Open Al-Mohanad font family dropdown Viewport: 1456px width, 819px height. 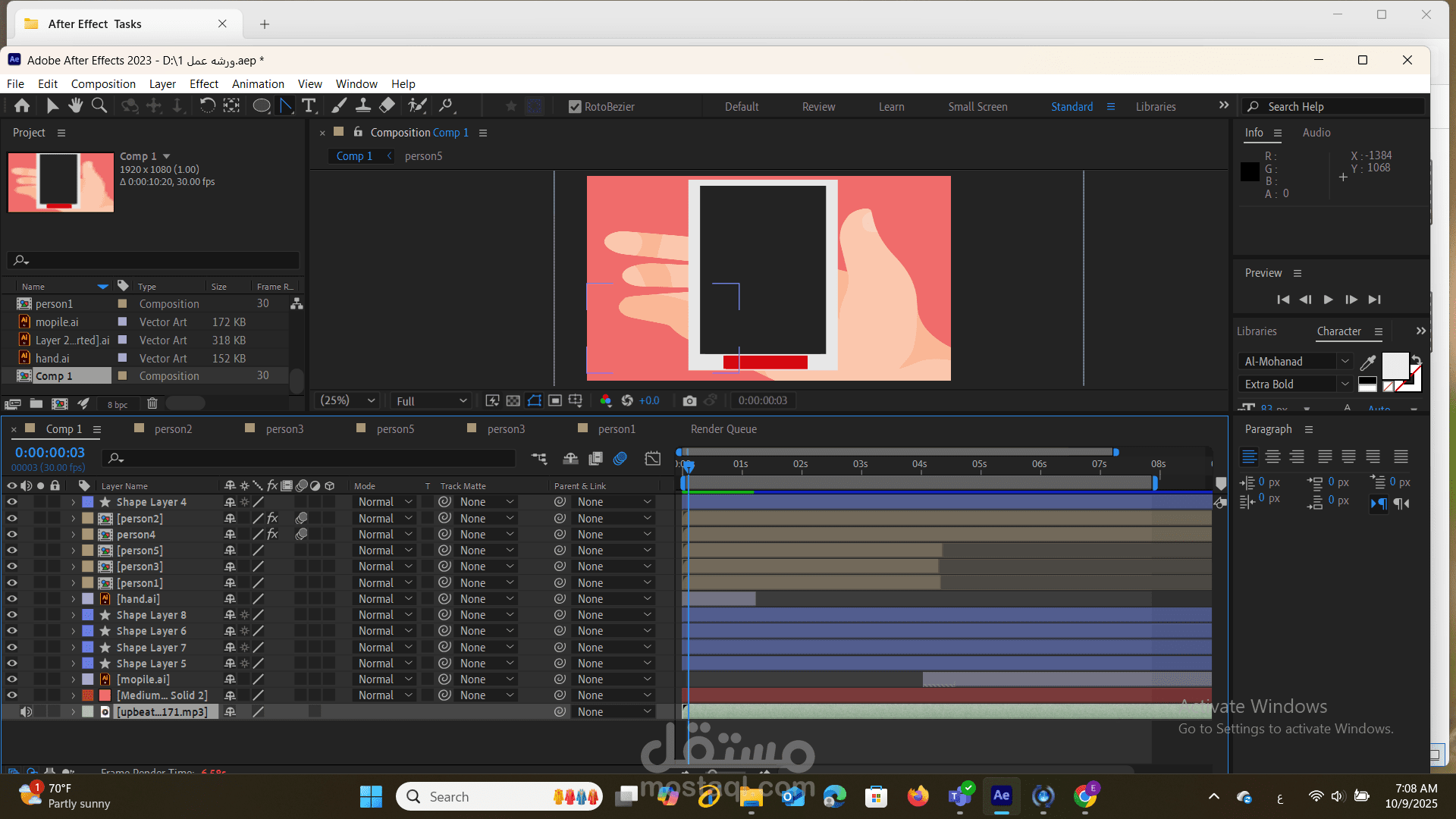1345,362
